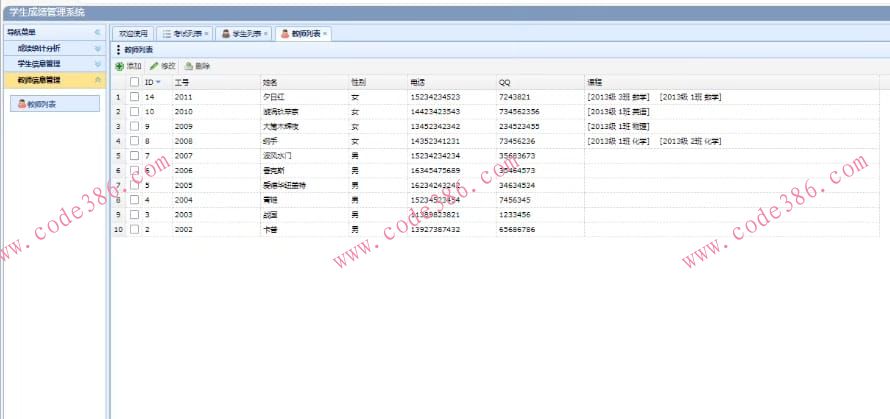
Task: Check the row with 工号 2009
Action: tap(135, 127)
